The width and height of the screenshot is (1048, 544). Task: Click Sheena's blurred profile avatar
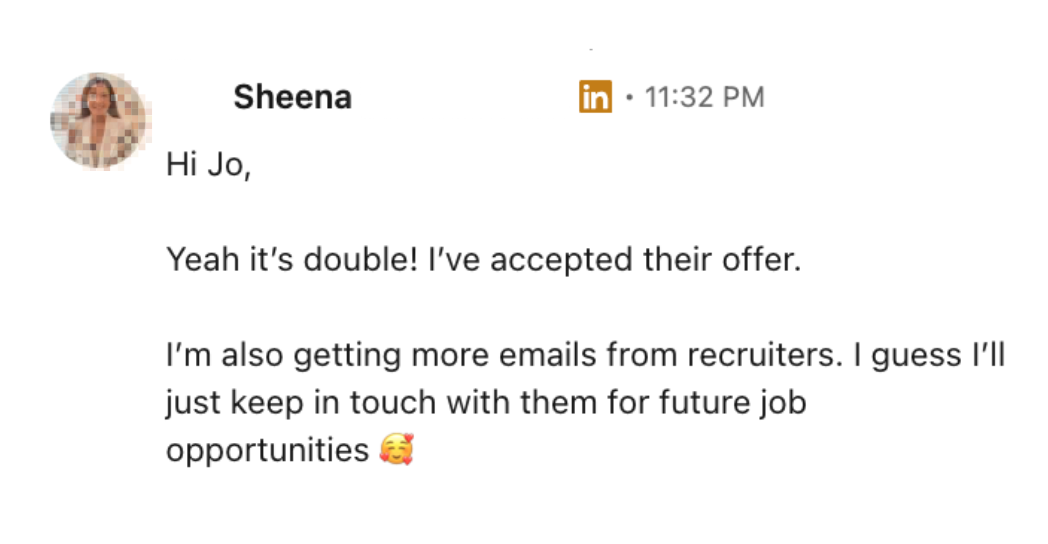tap(99, 121)
